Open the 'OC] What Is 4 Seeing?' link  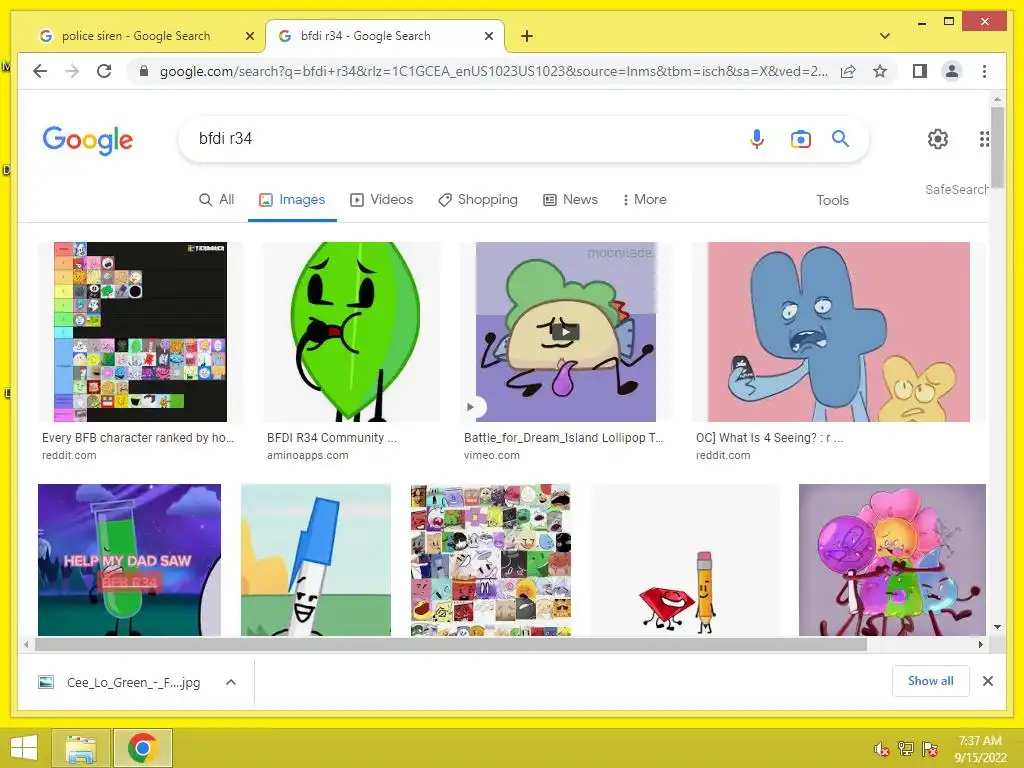click(769, 438)
